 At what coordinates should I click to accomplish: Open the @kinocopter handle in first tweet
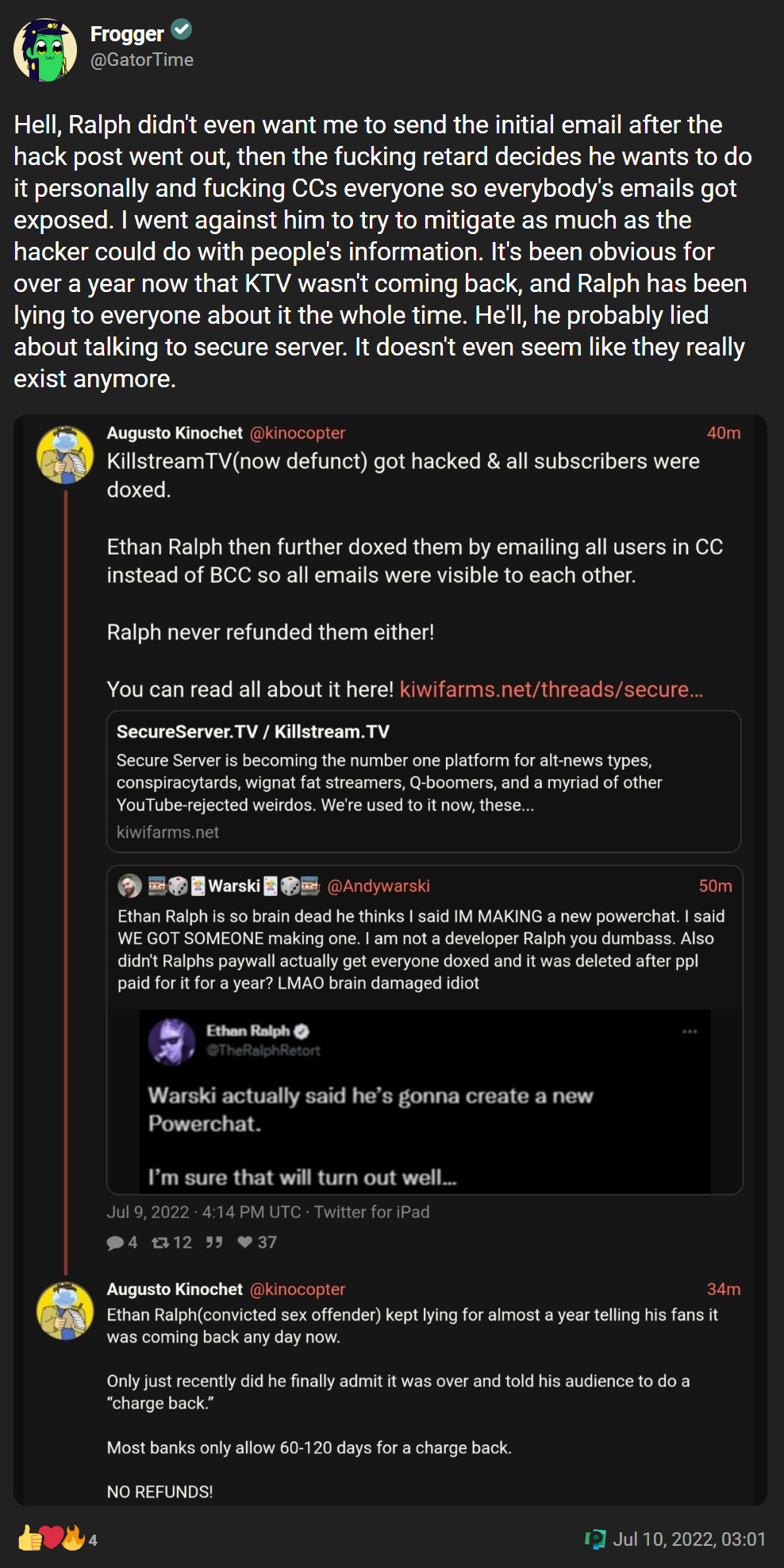[298, 433]
